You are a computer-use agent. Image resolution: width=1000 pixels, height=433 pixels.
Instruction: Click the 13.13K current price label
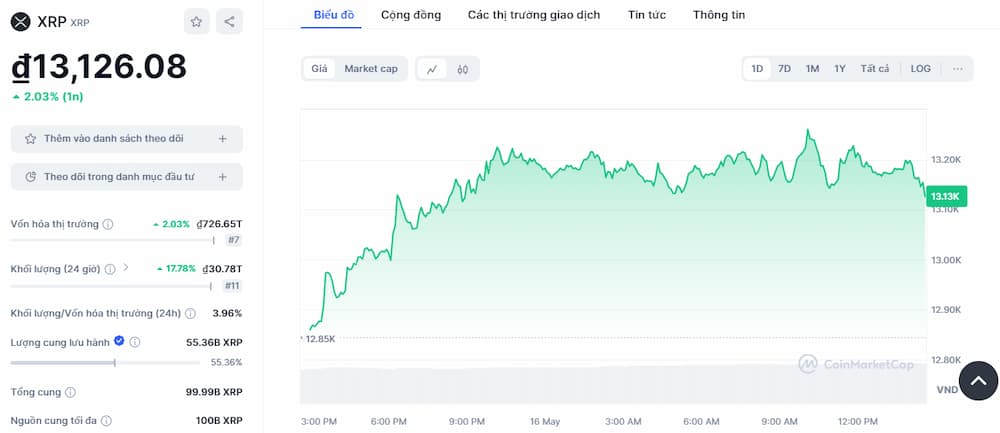coord(944,196)
